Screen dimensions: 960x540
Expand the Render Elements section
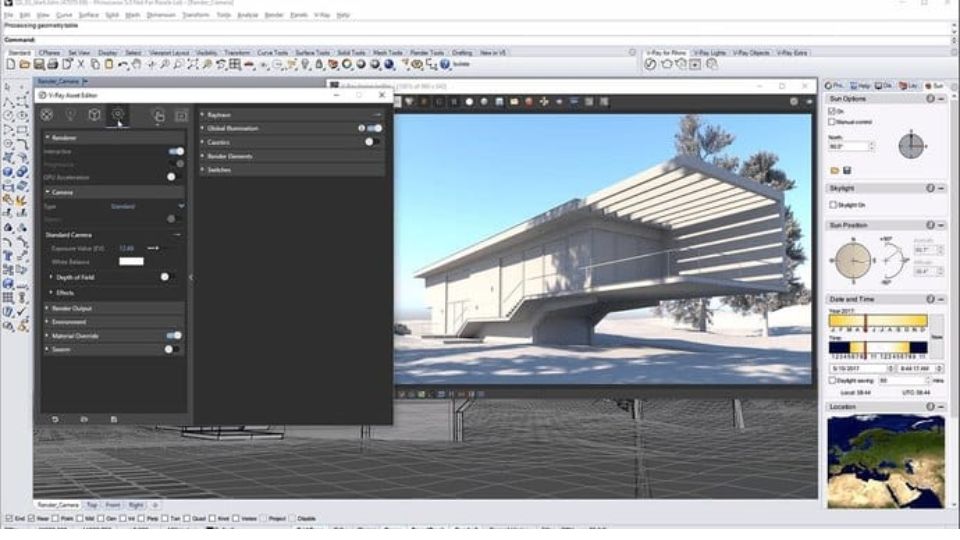tap(292, 156)
